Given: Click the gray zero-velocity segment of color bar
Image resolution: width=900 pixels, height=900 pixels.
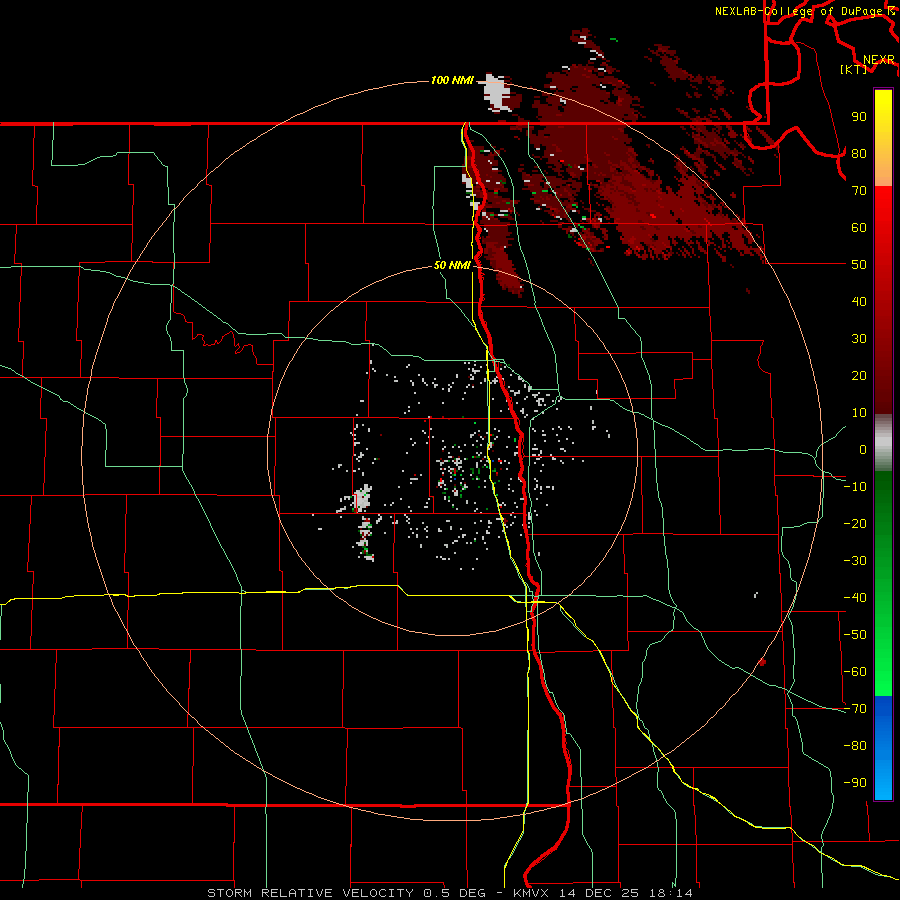Looking at the screenshot, I should point(883,443).
